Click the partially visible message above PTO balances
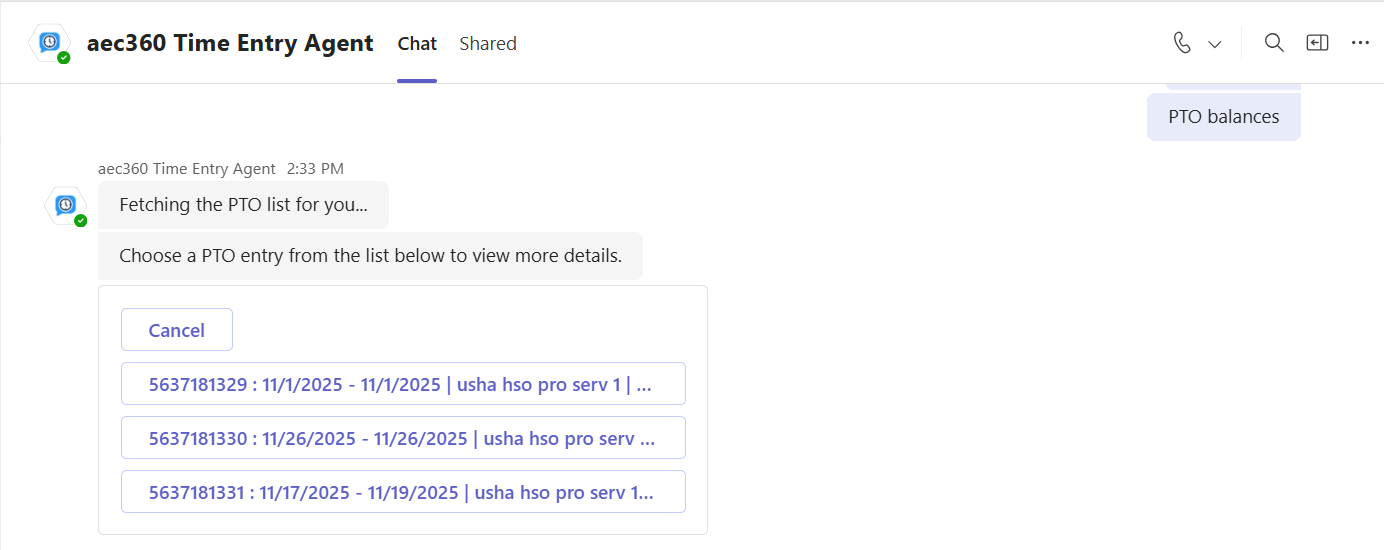The image size is (1384, 550). pyautogui.click(x=1233, y=87)
